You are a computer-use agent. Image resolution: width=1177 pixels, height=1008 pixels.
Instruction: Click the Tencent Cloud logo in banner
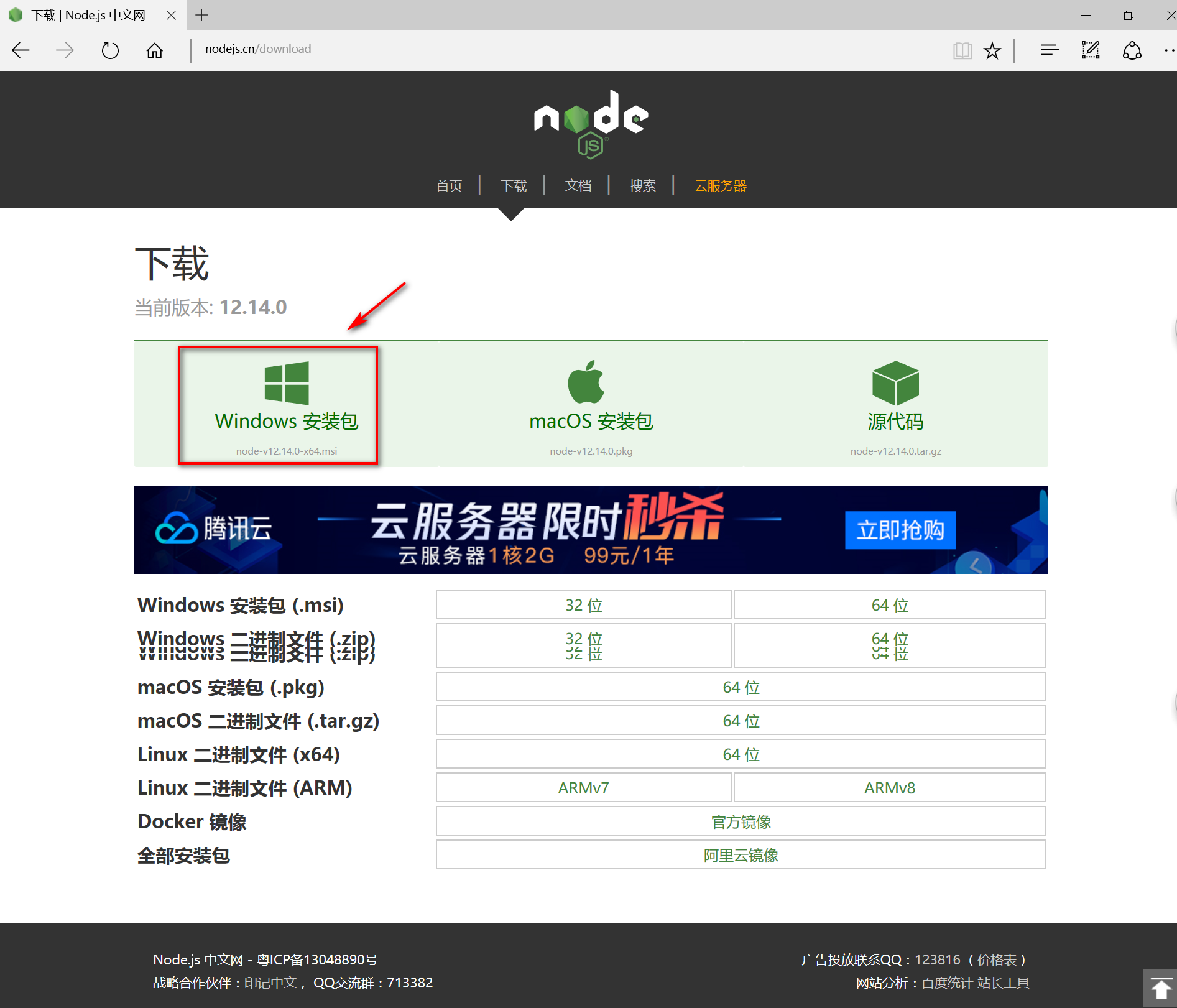213,529
